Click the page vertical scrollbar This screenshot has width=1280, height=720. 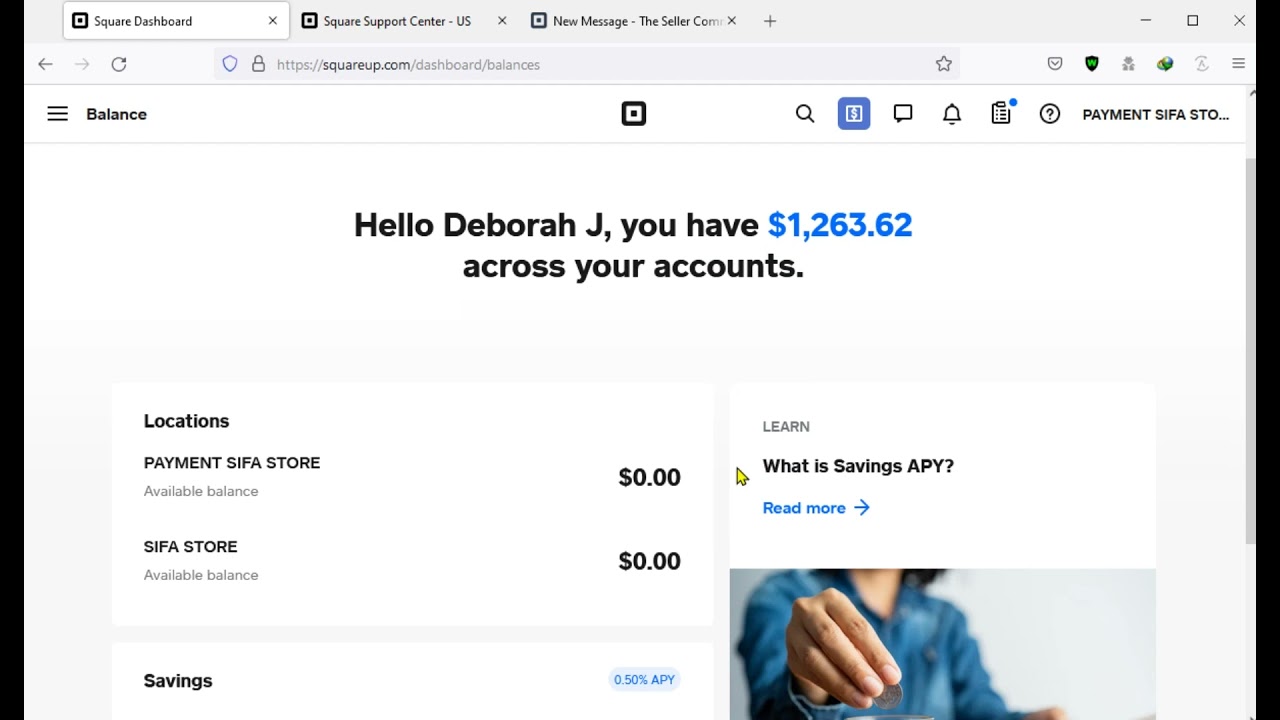tap(1251, 350)
